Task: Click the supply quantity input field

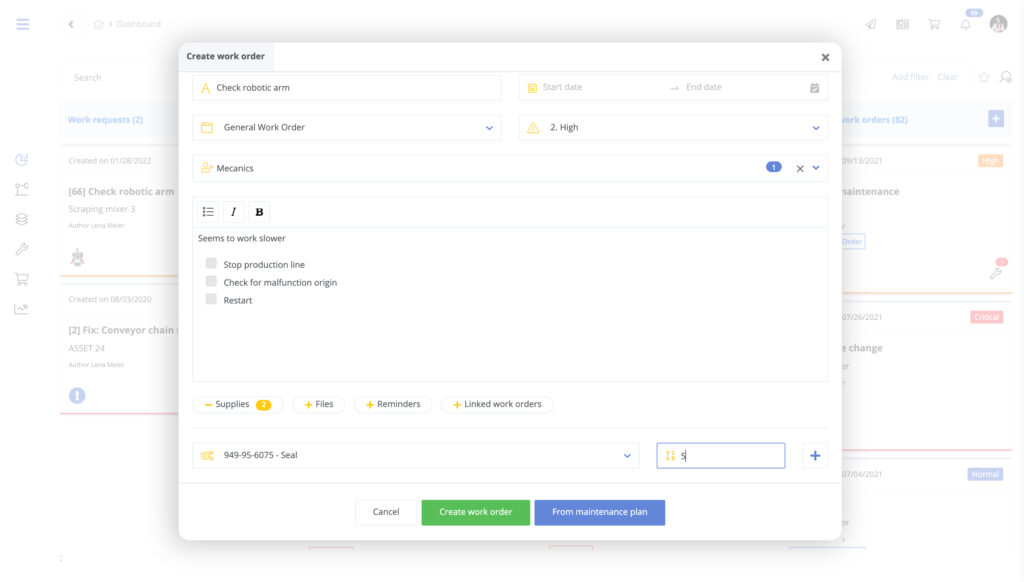Action: pos(721,456)
